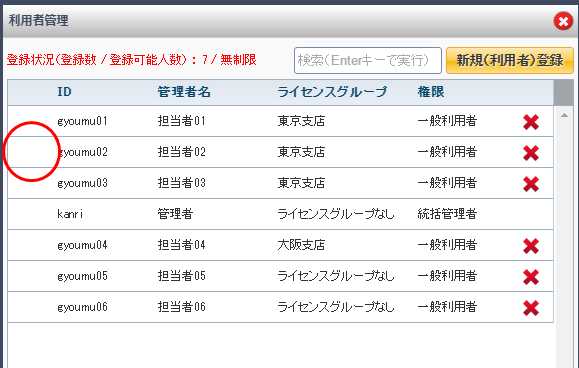
Task: Click 一般利用者 in gyoumu01 row
Action: (447, 121)
